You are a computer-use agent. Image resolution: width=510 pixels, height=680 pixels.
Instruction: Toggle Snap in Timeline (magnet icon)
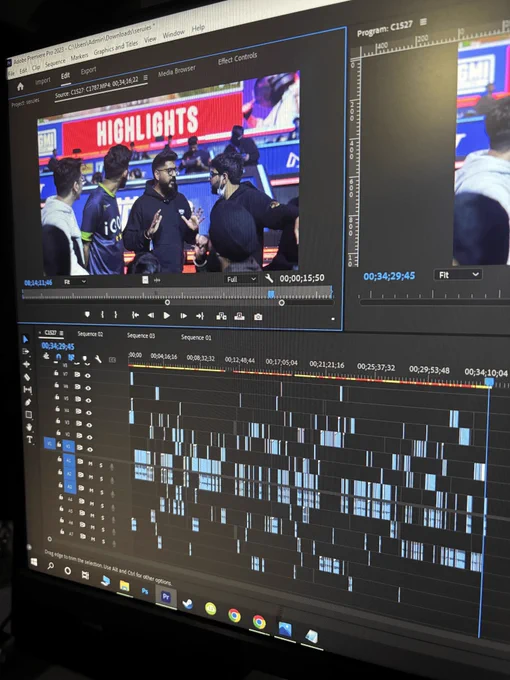tap(59, 357)
